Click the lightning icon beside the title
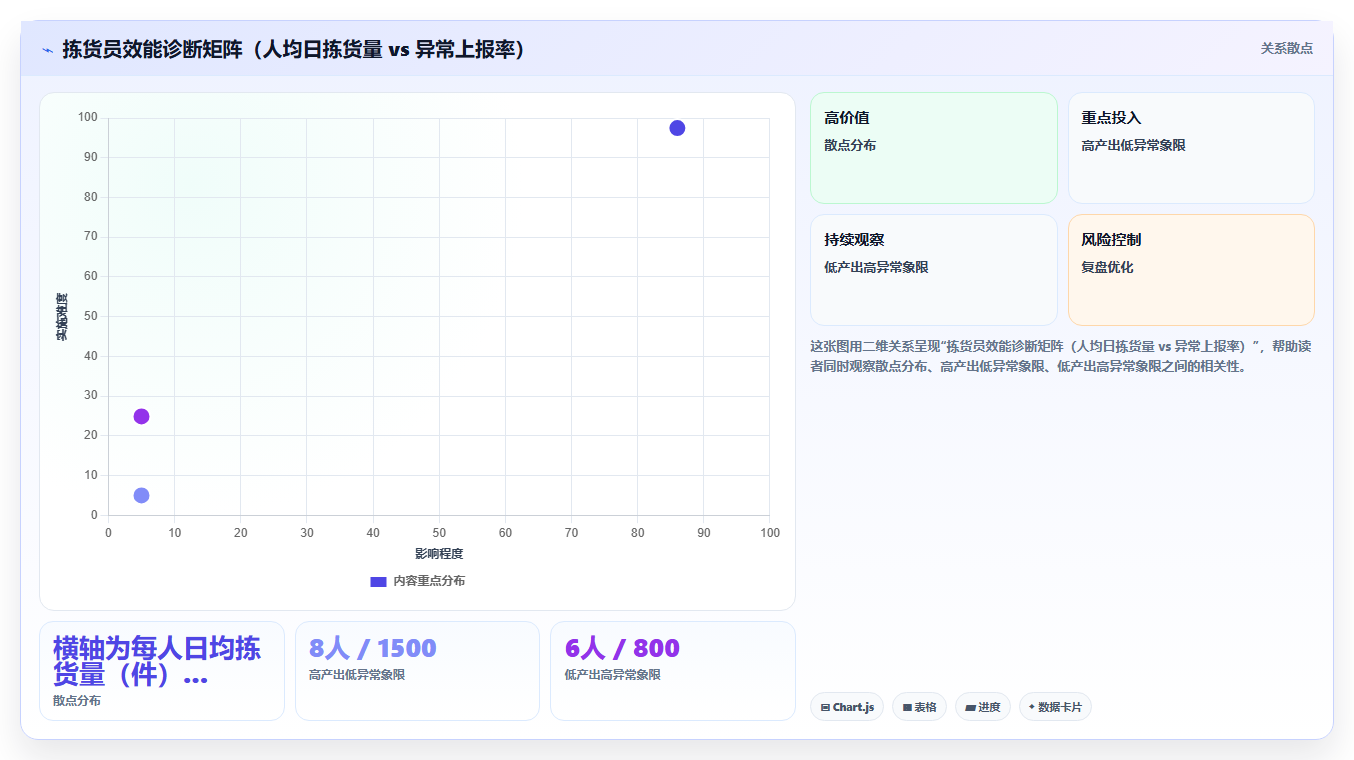1354x760 pixels. tap(48, 50)
